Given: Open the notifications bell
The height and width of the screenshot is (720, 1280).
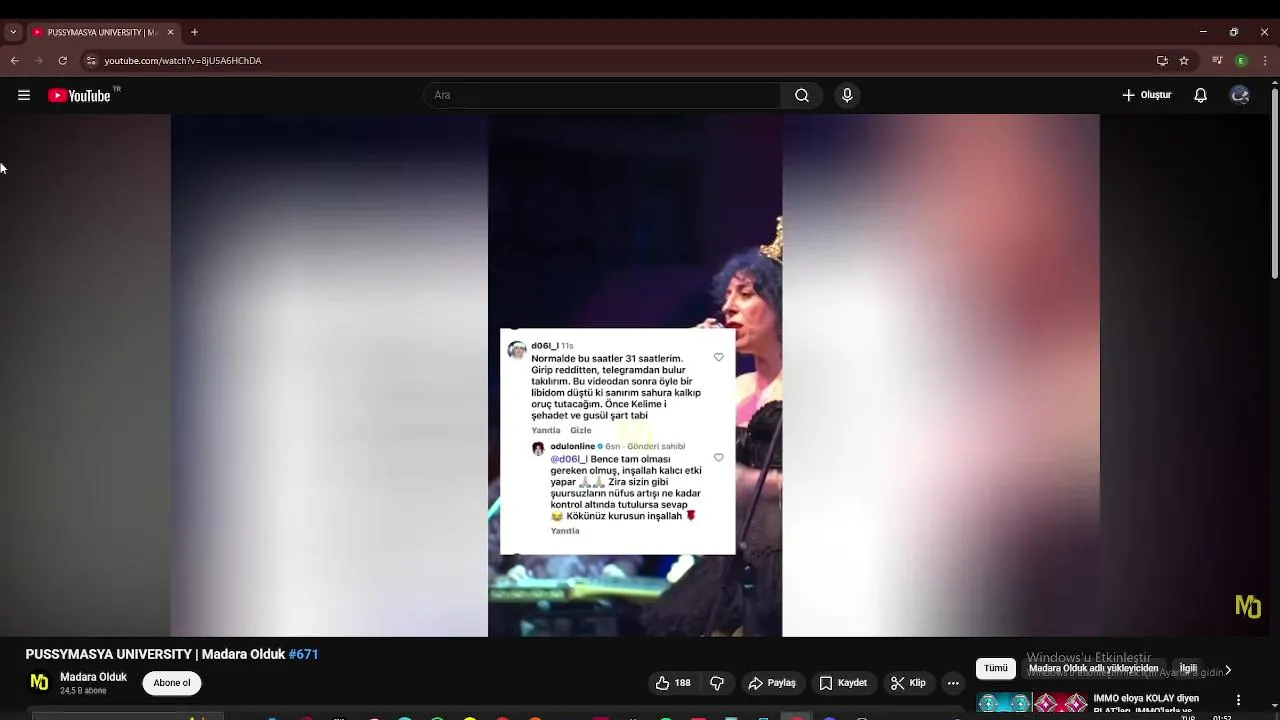Looking at the screenshot, I should pos(1200,95).
